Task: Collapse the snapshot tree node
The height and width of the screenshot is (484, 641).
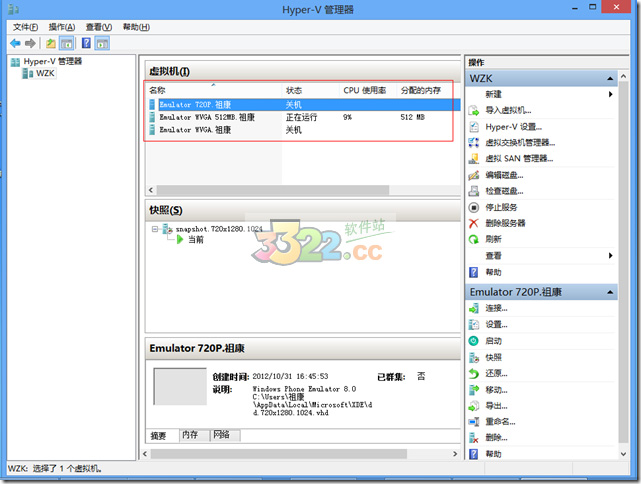Action: [155, 229]
